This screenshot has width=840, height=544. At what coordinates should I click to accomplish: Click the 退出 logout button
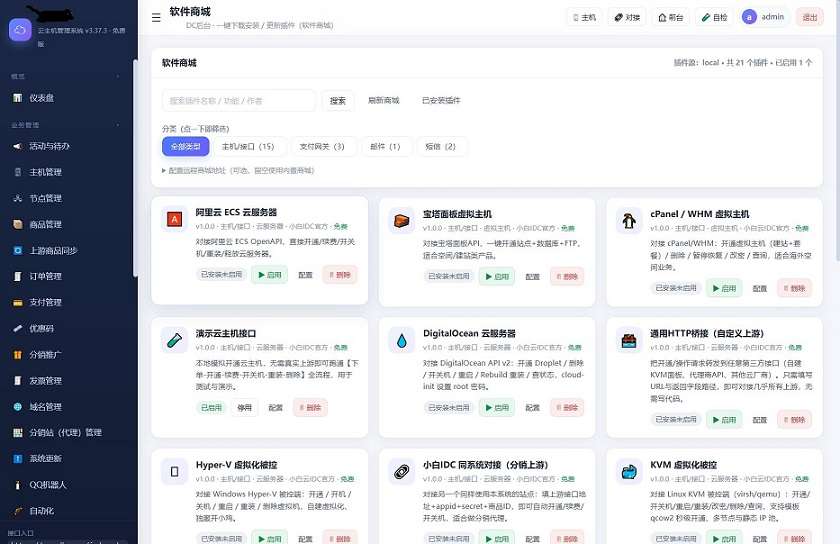pyautogui.click(x=809, y=18)
